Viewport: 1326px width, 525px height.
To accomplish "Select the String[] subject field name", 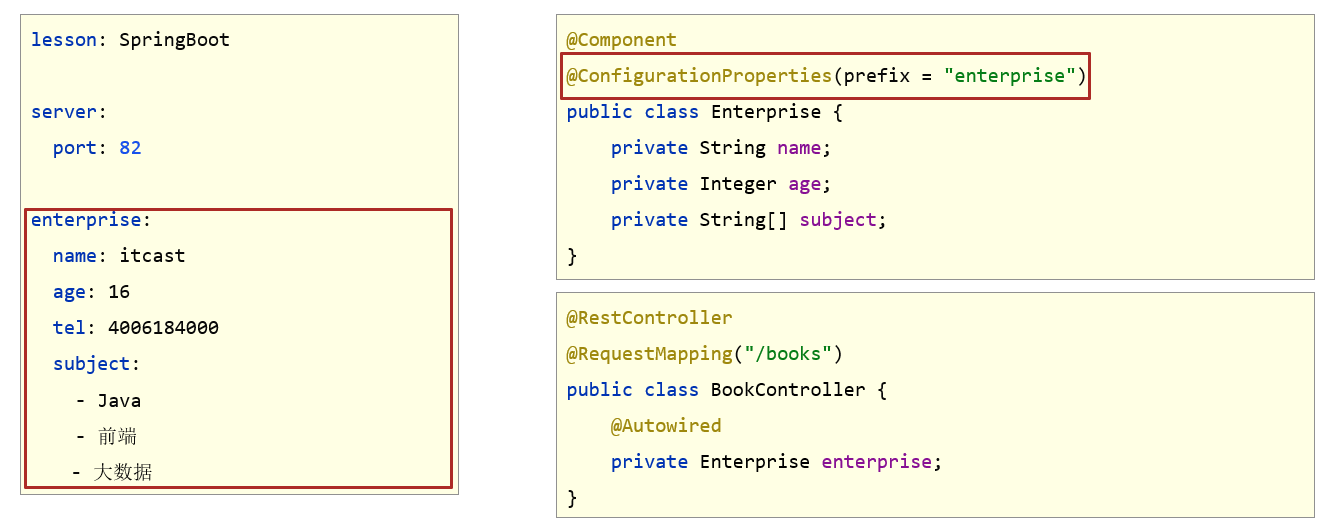I will coord(838,220).
